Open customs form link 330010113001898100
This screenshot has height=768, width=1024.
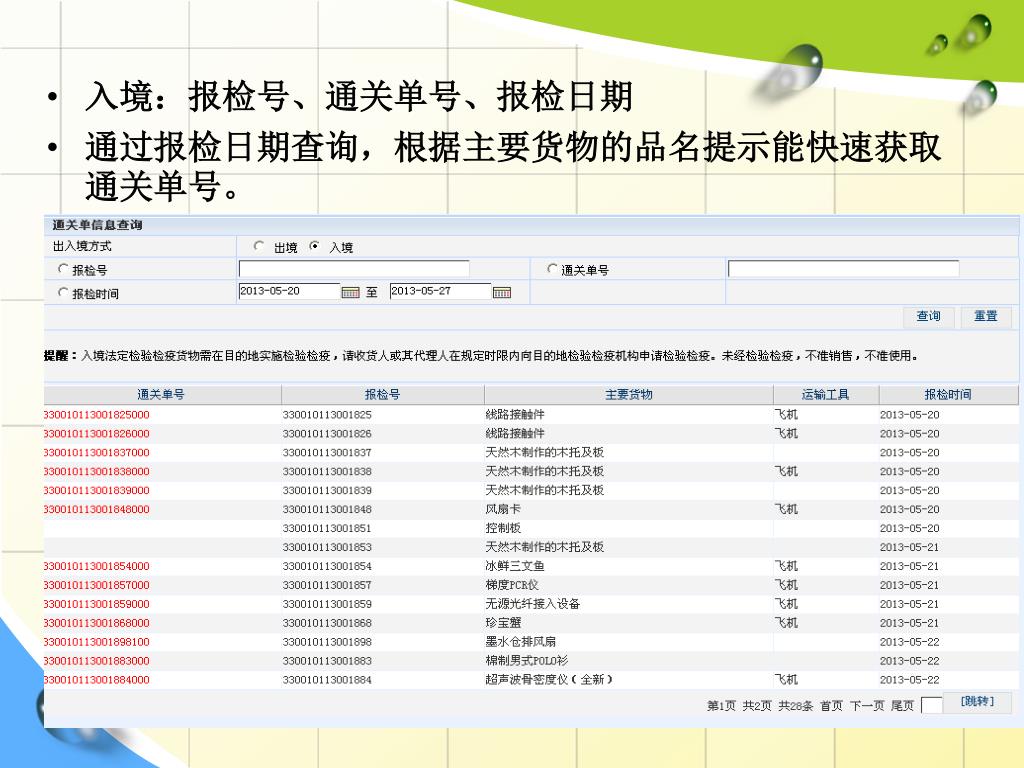pyautogui.click(x=97, y=642)
